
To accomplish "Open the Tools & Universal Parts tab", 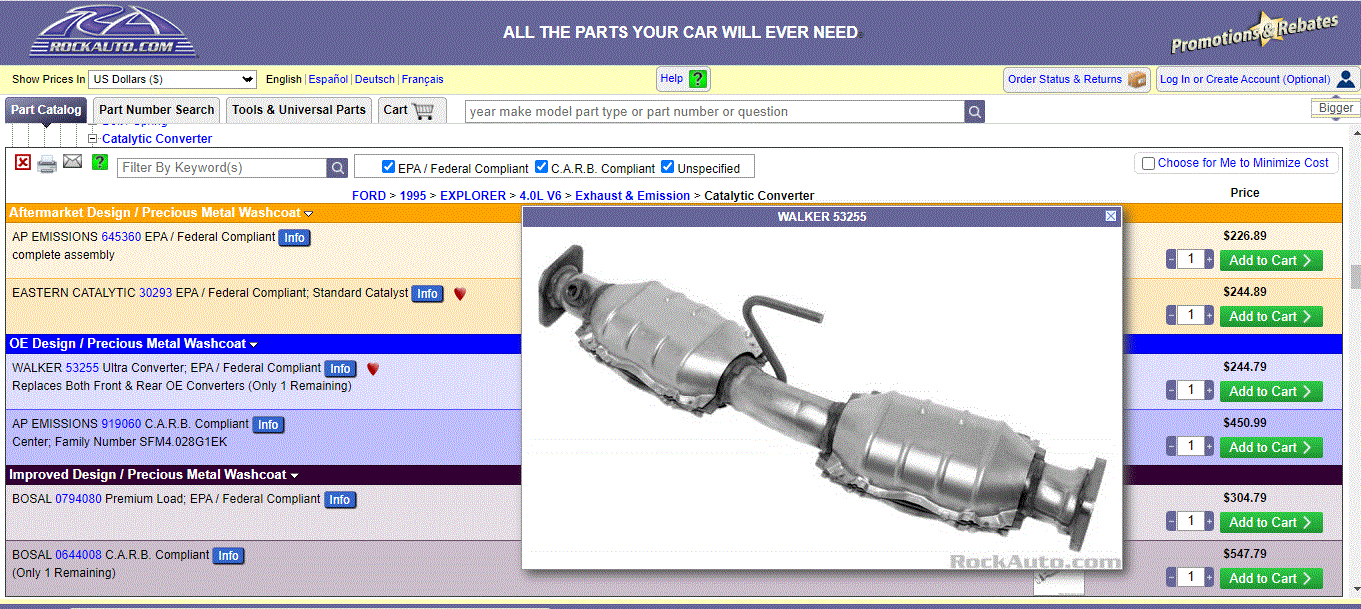I will click(x=299, y=110).
